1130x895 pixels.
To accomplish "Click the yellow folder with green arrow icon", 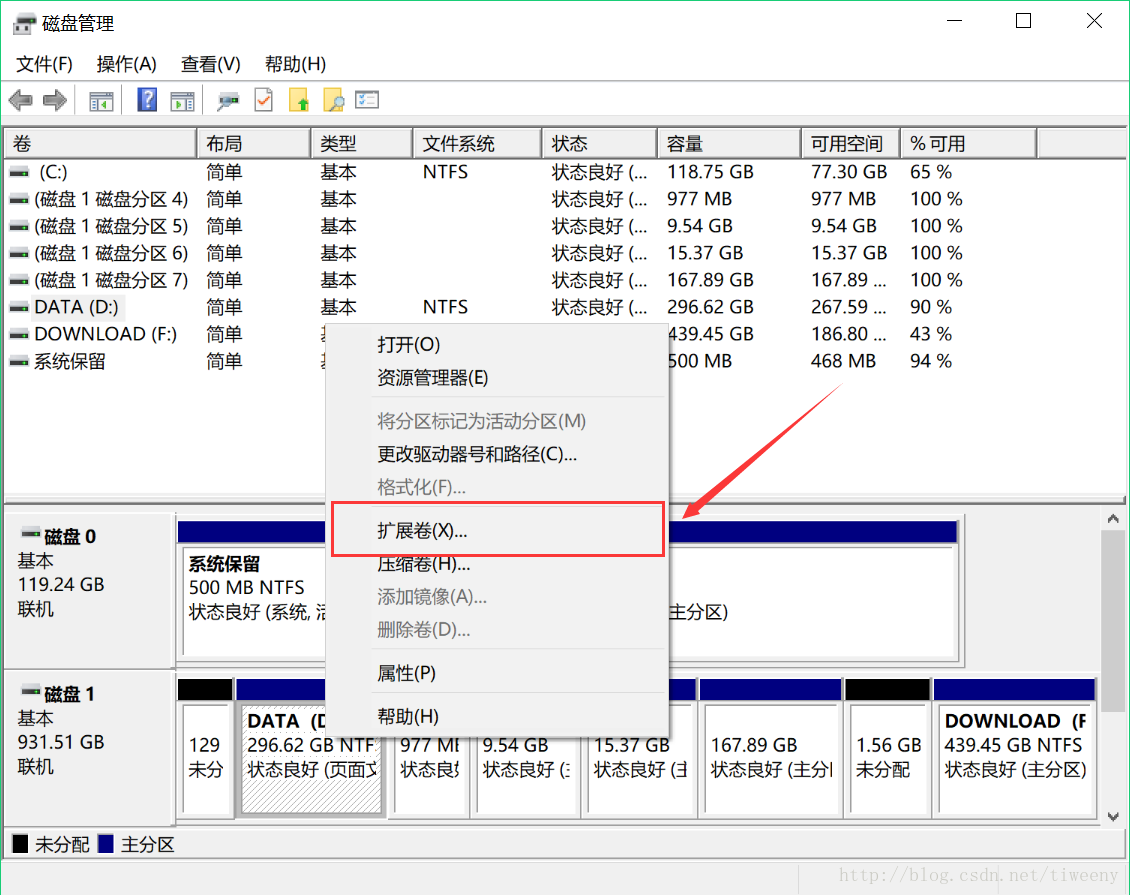I will (x=298, y=100).
